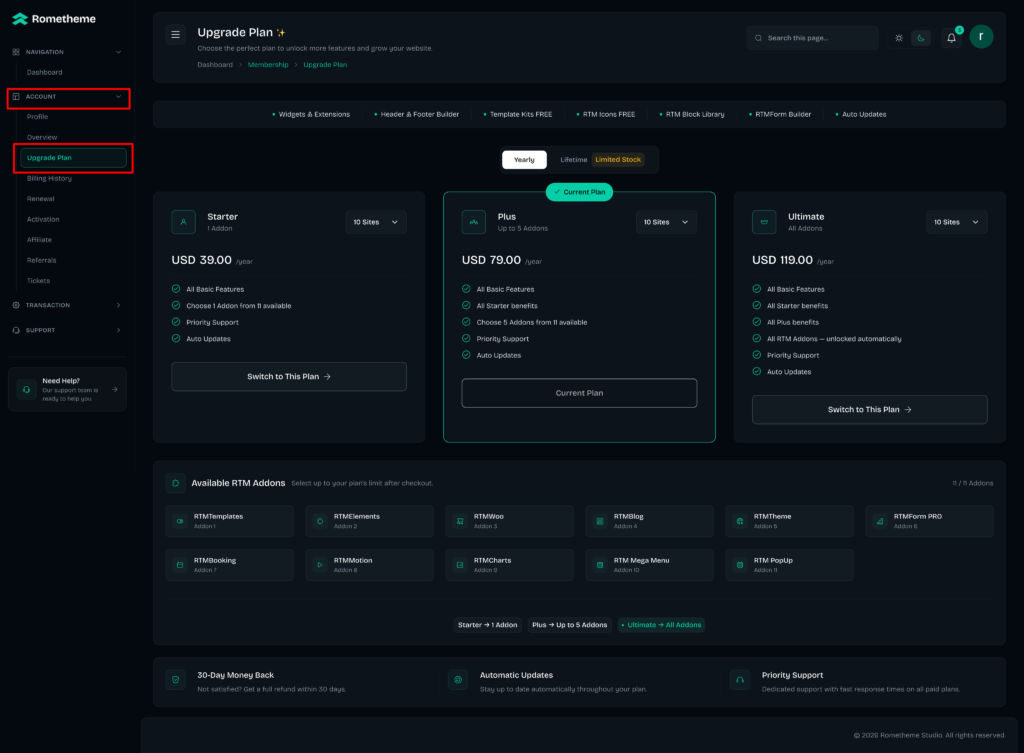The width and height of the screenshot is (1024, 753).
Task: Open Billing History in sidebar
Action: [x=49, y=178]
